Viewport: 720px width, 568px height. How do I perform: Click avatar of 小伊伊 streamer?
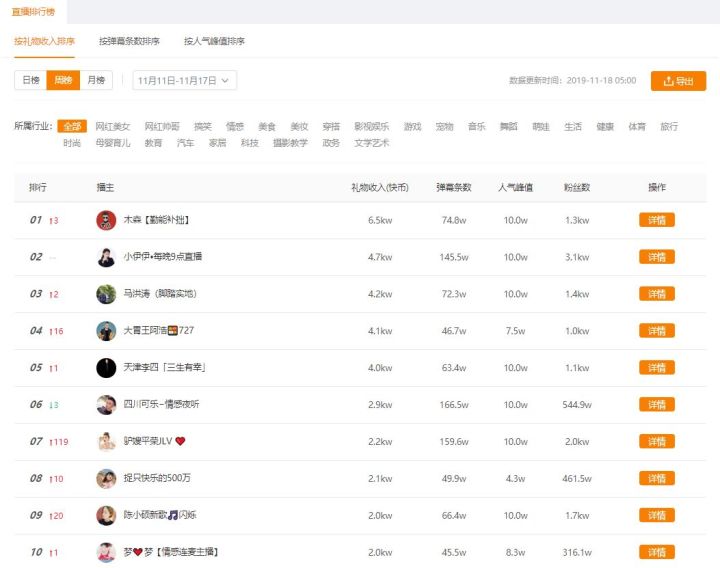pos(106,257)
